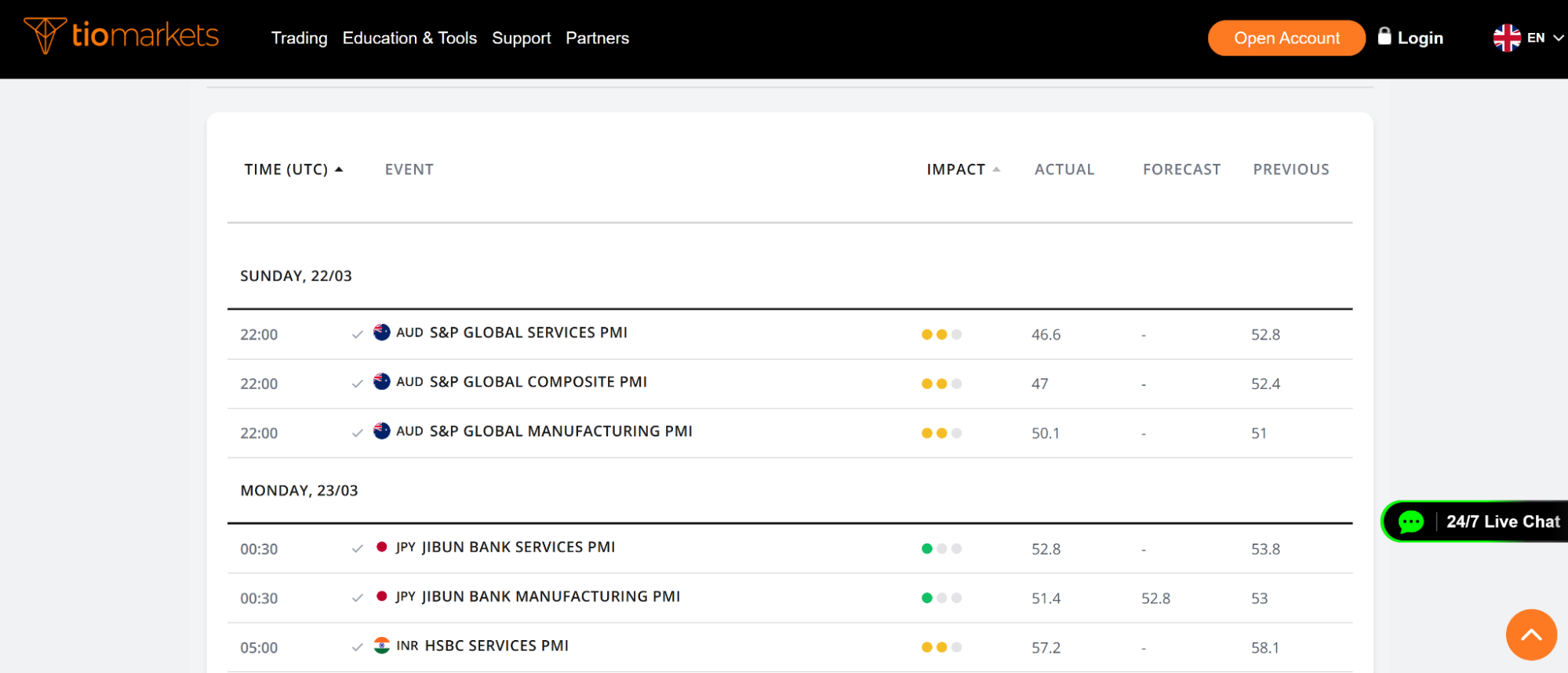Click impact dots for AUD Composite PMI

pyautogui.click(x=941, y=384)
